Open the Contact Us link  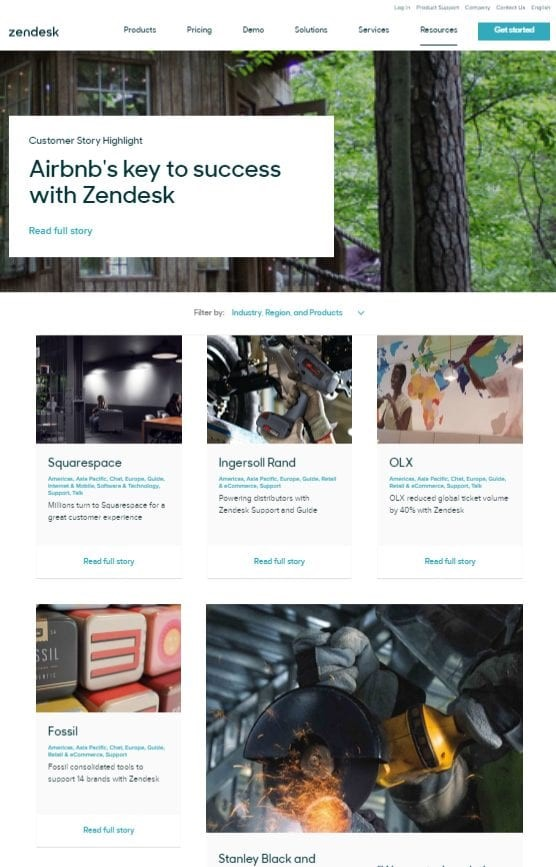[x=510, y=7]
